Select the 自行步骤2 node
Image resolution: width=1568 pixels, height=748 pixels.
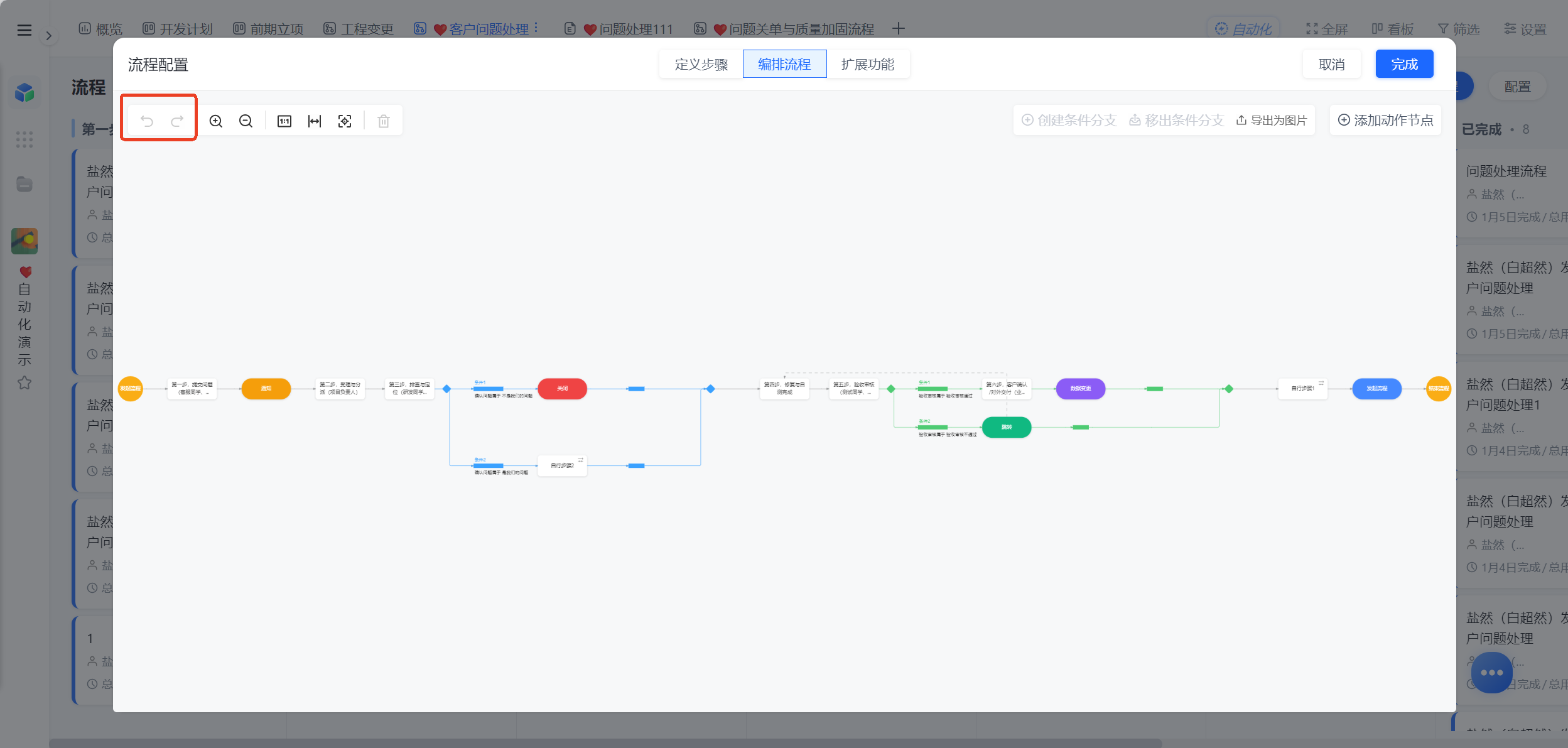coord(563,465)
